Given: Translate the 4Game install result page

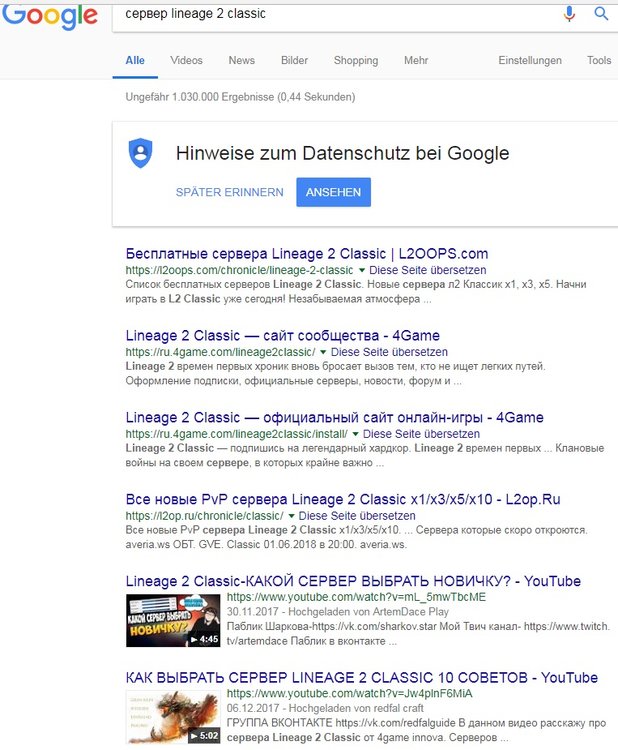Looking at the screenshot, I should click(421, 434).
